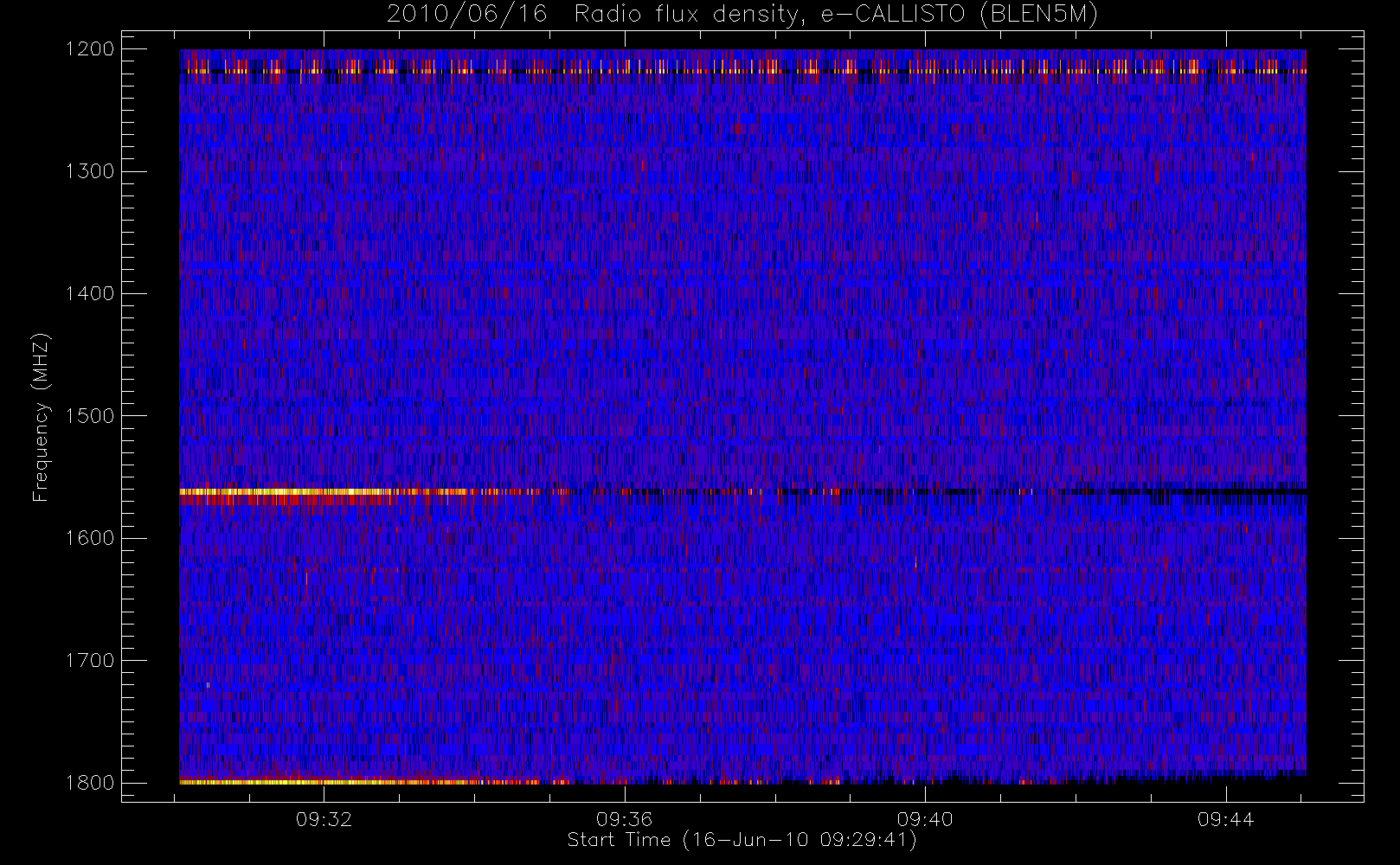
Task: Click the '09:32' time axis label
Action: pyautogui.click(x=324, y=820)
